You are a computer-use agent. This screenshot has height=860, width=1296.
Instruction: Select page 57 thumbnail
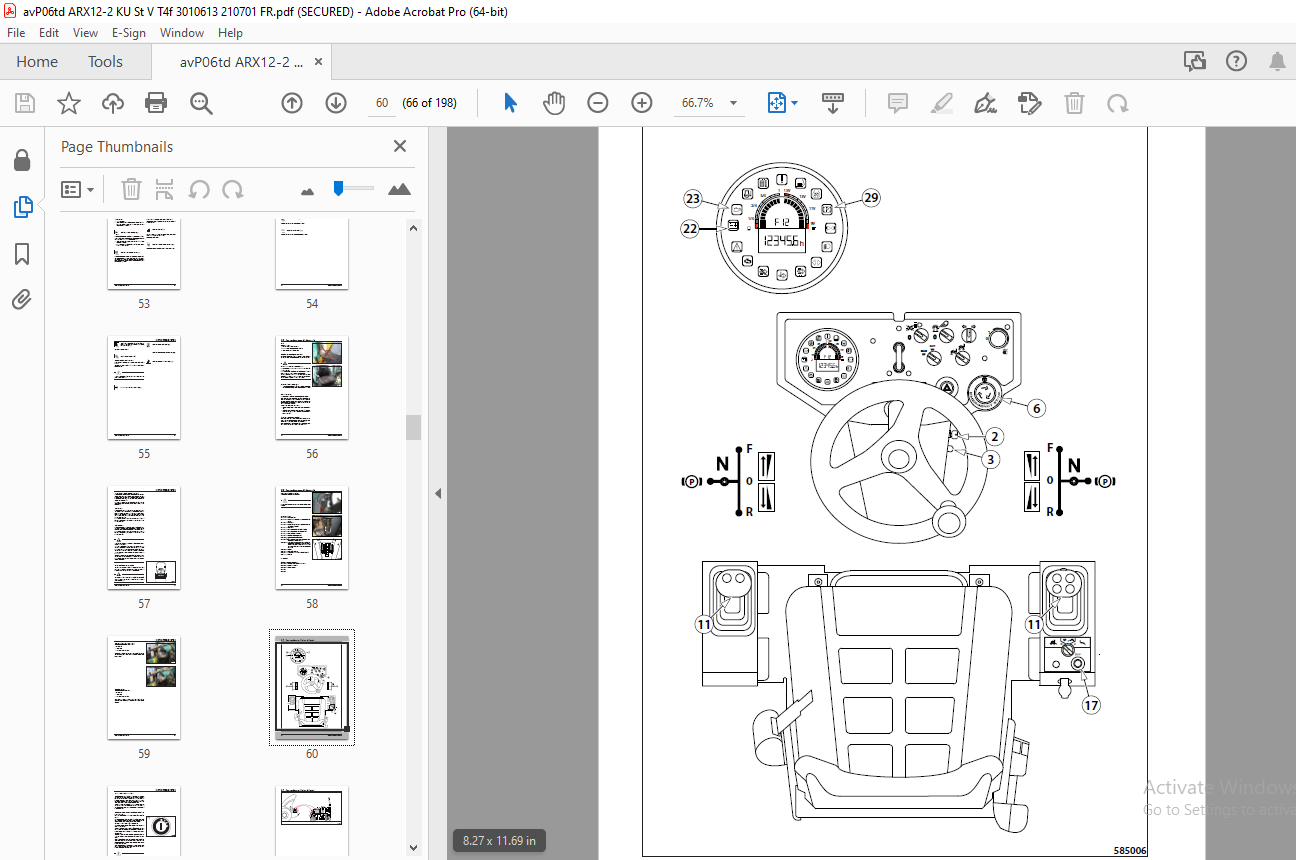[144, 538]
